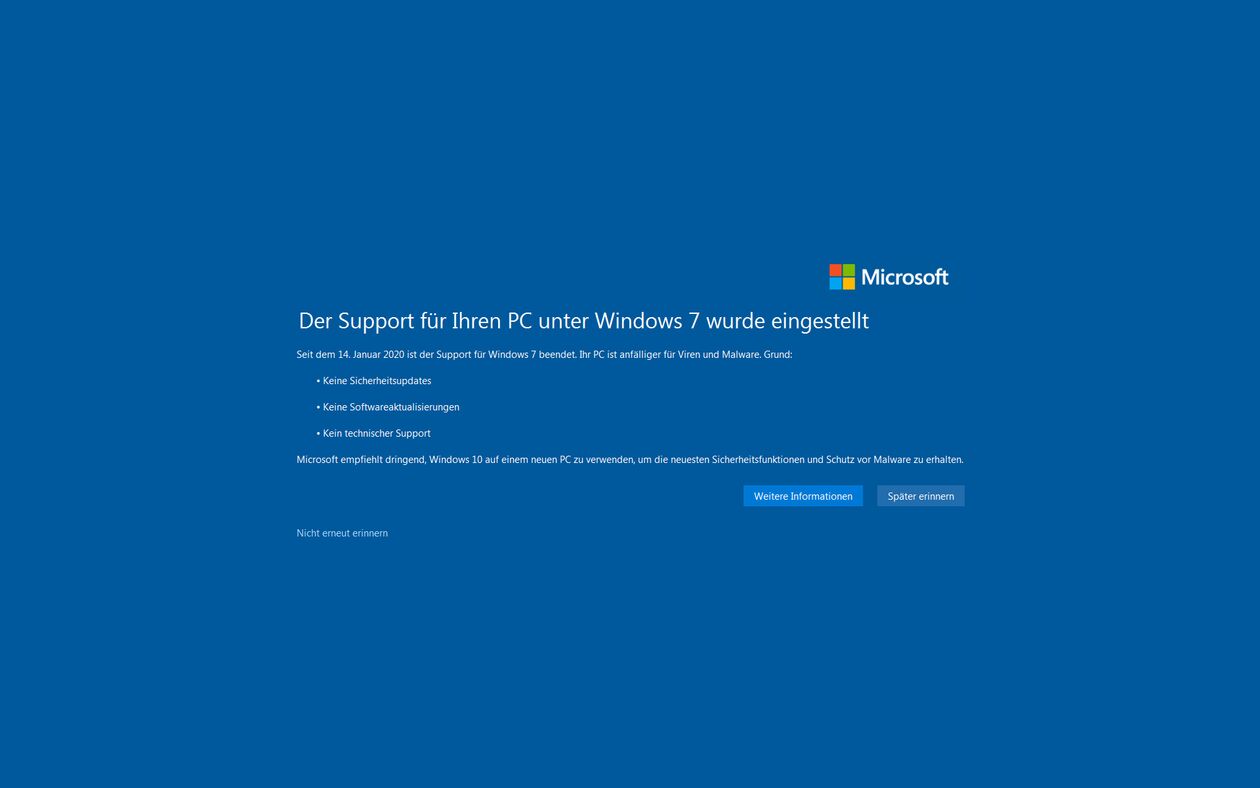Screen dimensions: 1260x788
Task: Click the Weitere Informationen button
Action: pyautogui.click(x=802, y=496)
